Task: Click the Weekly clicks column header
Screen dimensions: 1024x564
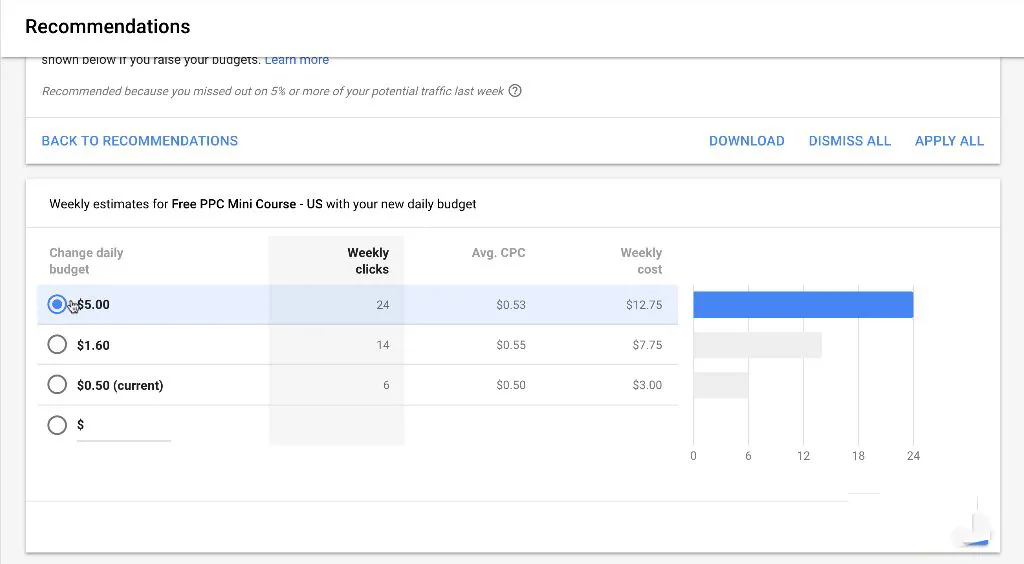Action: point(367,261)
